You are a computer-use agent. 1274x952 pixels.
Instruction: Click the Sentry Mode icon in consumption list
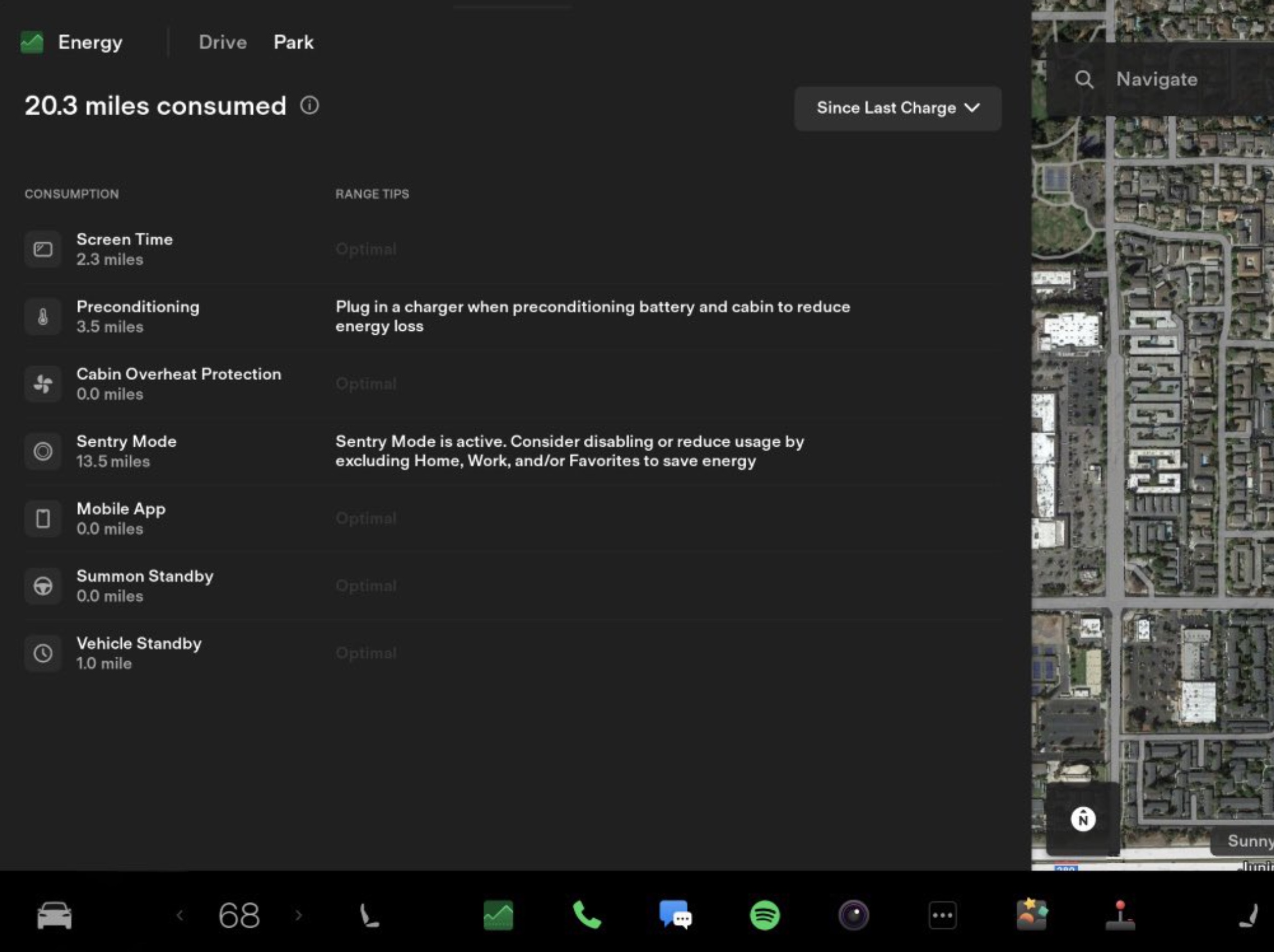[43, 451]
